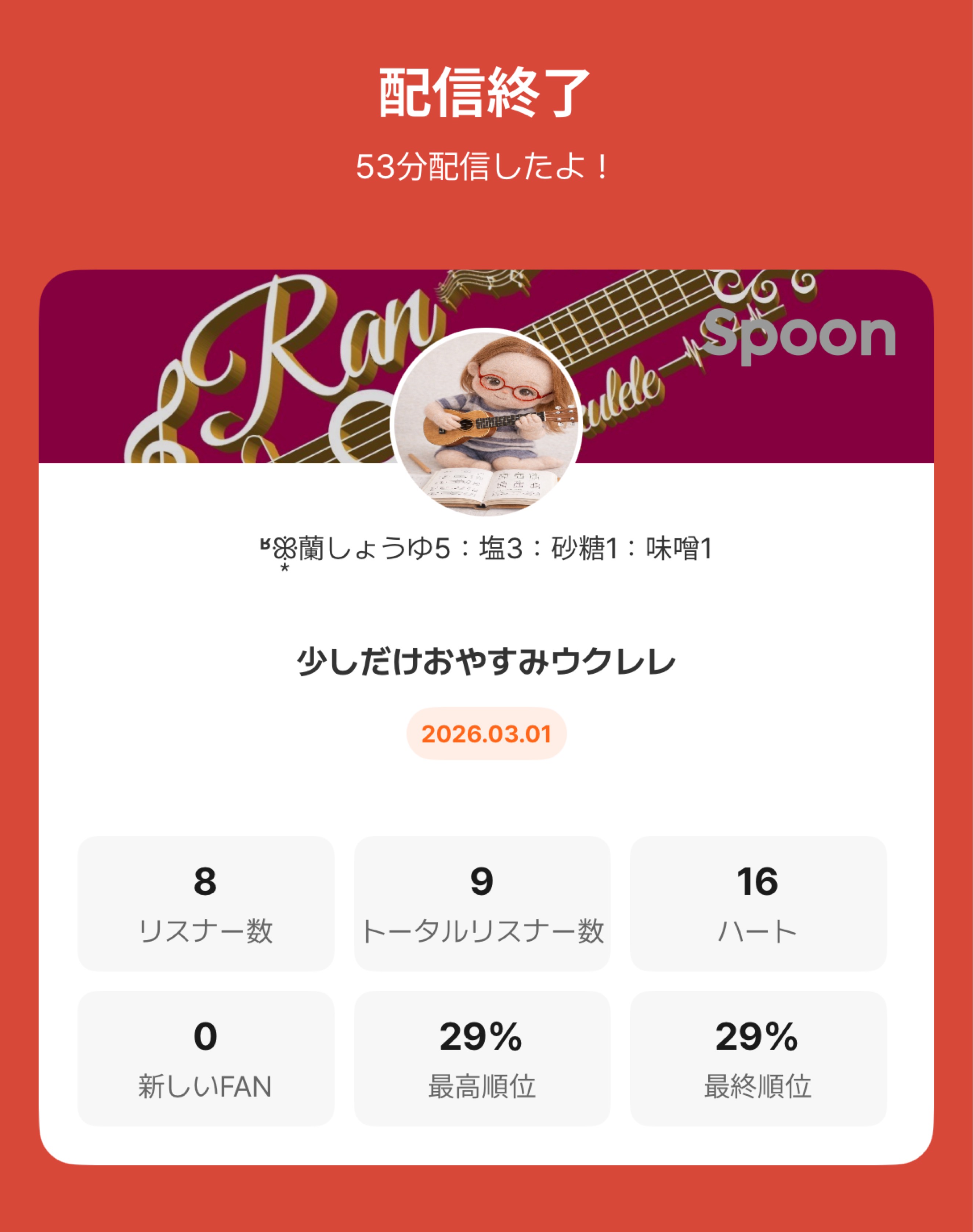Image resolution: width=973 pixels, height=1232 pixels.
Task: Click the Spoon logo on the banner
Action: [x=799, y=337]
